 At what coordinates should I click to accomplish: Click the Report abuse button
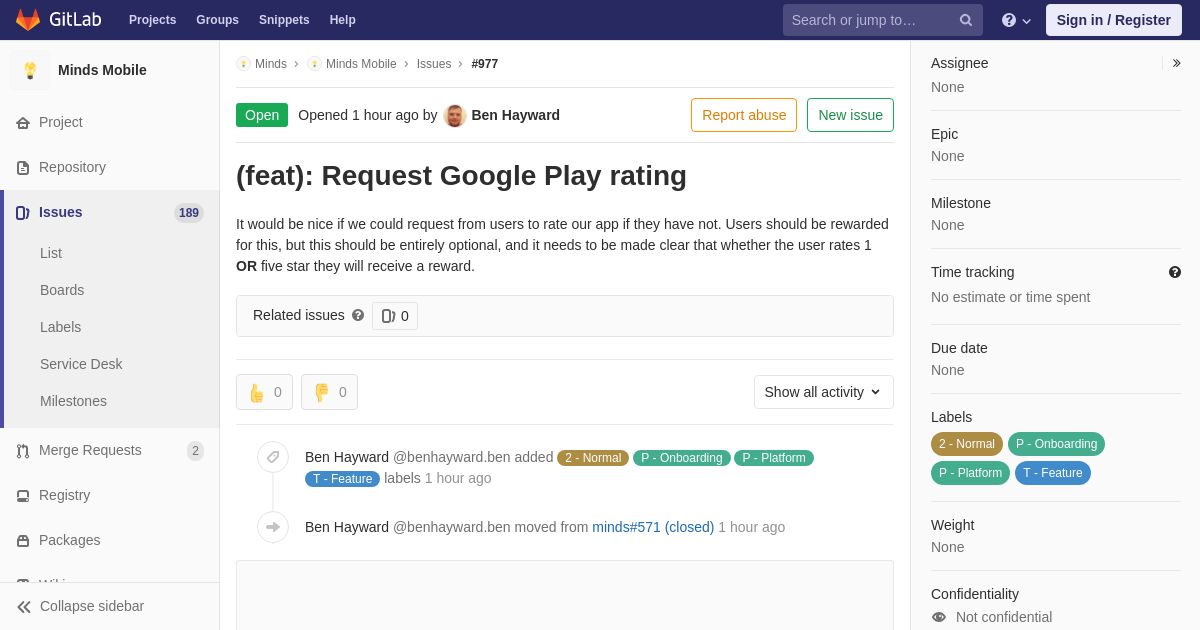[x=744, y=115]
